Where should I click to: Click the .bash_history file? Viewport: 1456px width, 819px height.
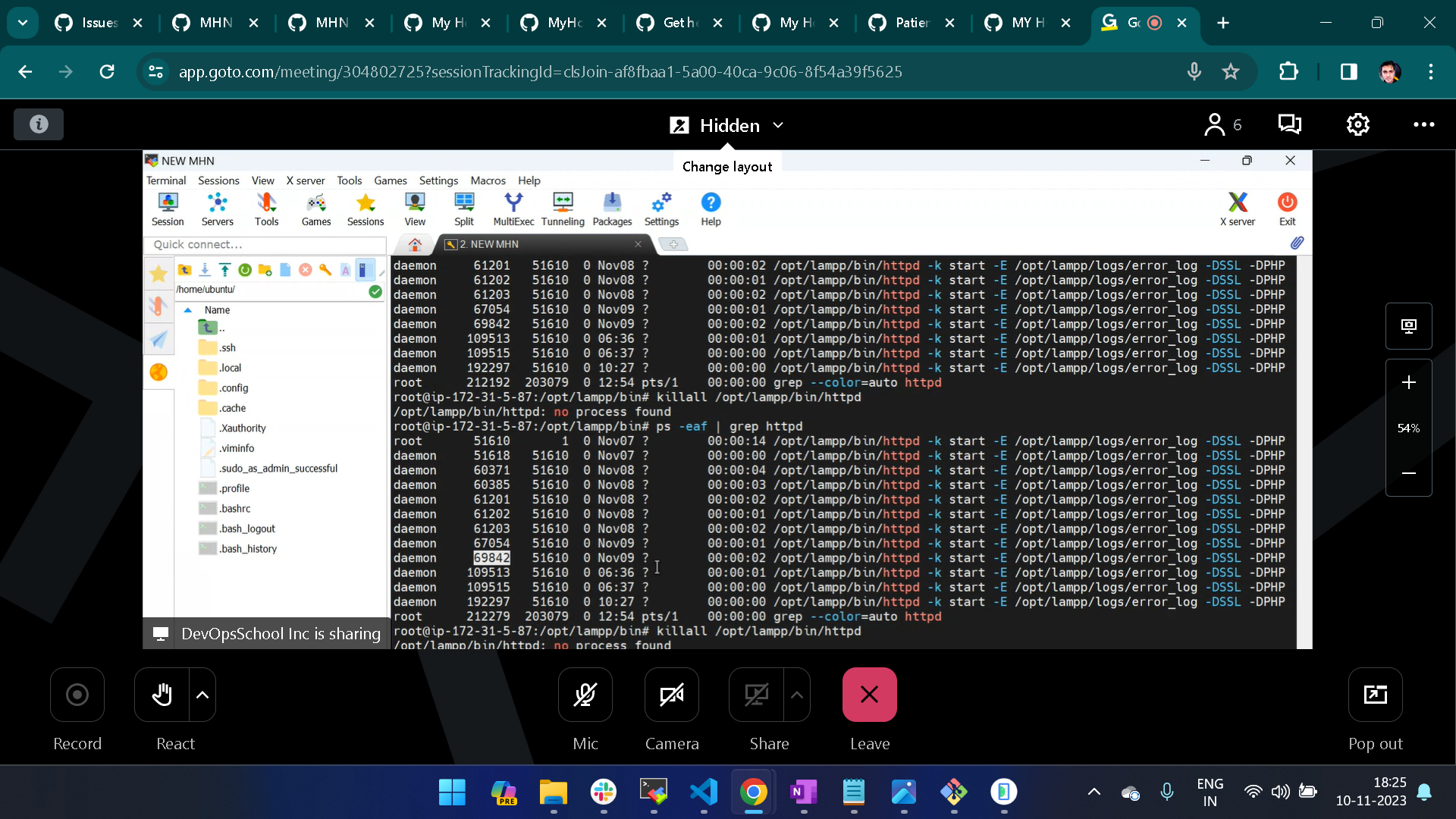[x=239, y=548]
